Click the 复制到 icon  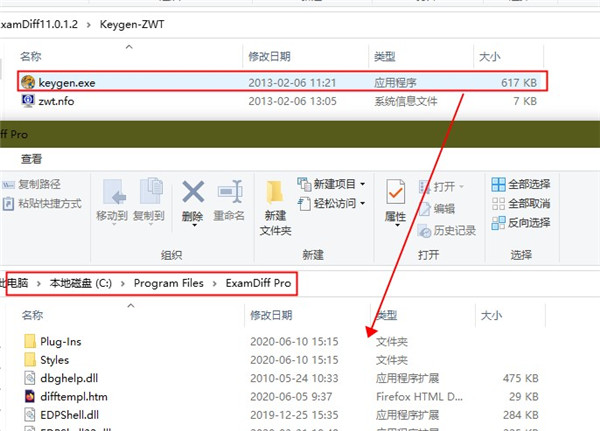point(150,191)
